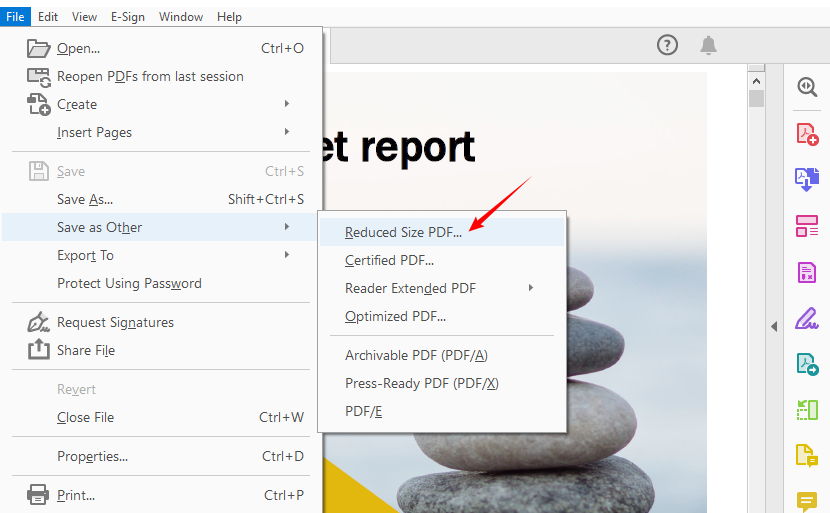Open the search/zoom magnifier tool
830x513 pixels.
[807, 87]
